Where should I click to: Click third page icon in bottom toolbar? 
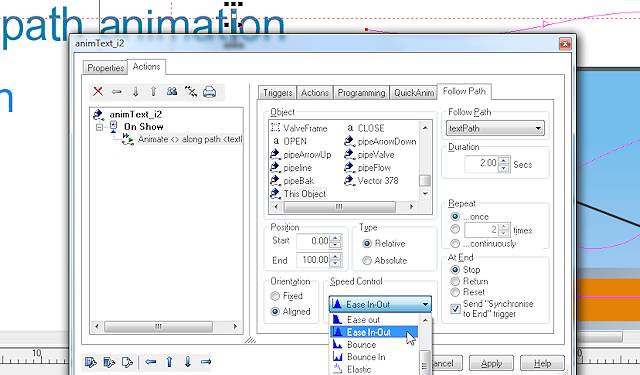coord(127,362)
